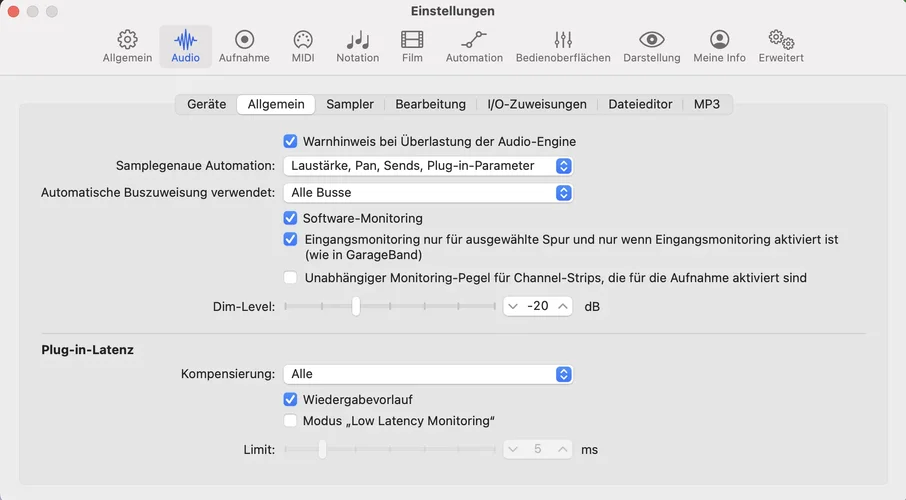The width and height of the screenshot is (906, 500).
Task: Select the Film settings icon
Action: pos(412,40)
